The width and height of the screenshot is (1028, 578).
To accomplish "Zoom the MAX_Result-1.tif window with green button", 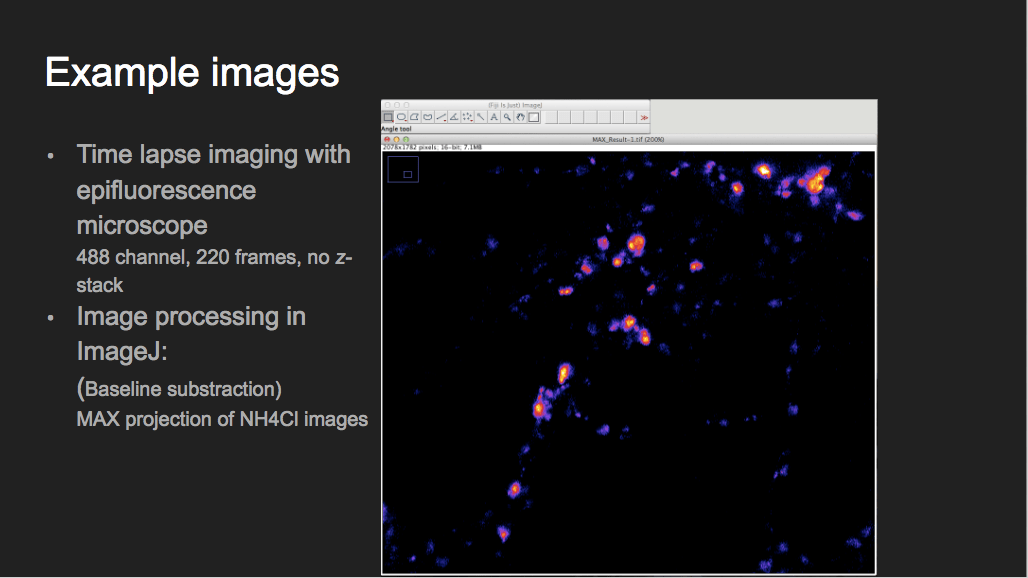I will click(406, 140).
